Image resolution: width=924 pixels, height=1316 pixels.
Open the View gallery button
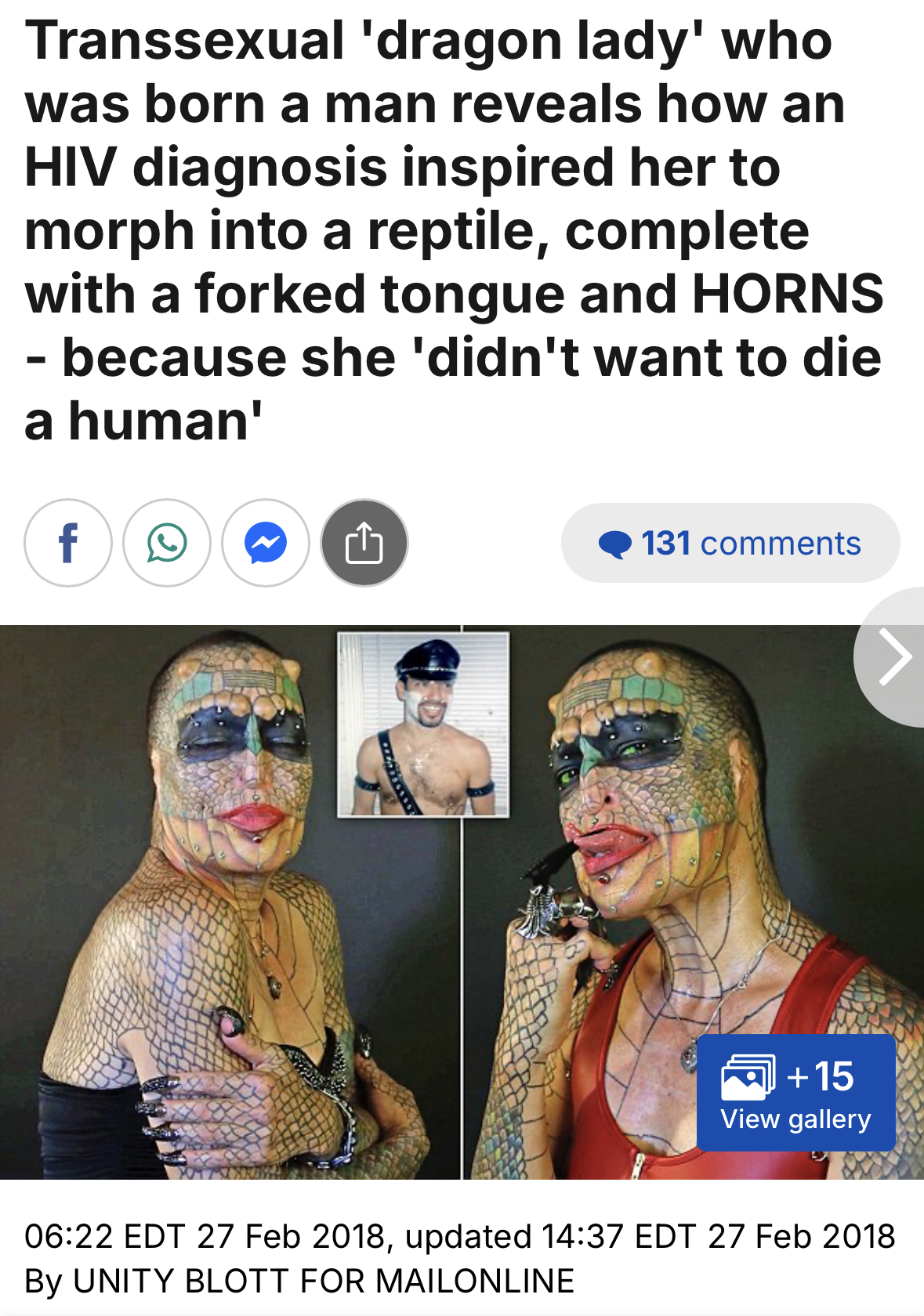click(x=796, y=1093)
